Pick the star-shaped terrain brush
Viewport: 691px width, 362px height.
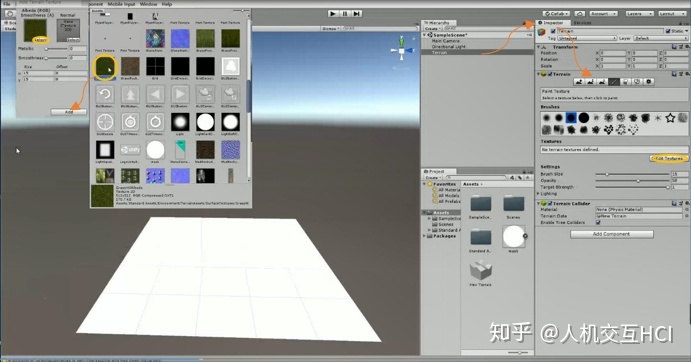670,118
